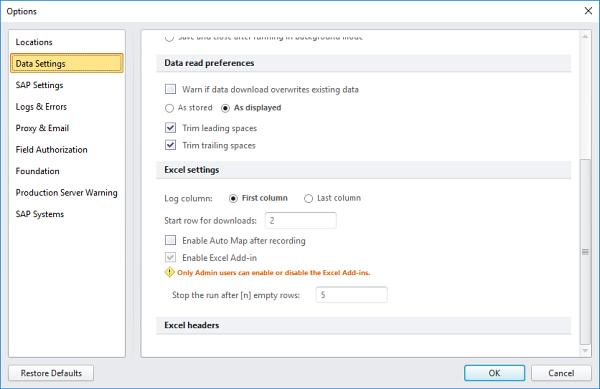The width and height of the screenshot is (600, 389).
Task: Click the Excel headers section heading
Action: 192,325
